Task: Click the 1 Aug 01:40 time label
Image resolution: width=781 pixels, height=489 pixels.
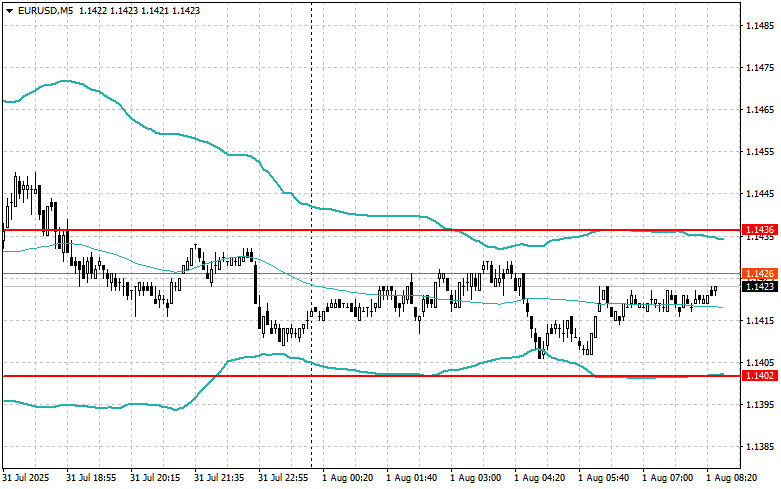Action: point(411,478)
